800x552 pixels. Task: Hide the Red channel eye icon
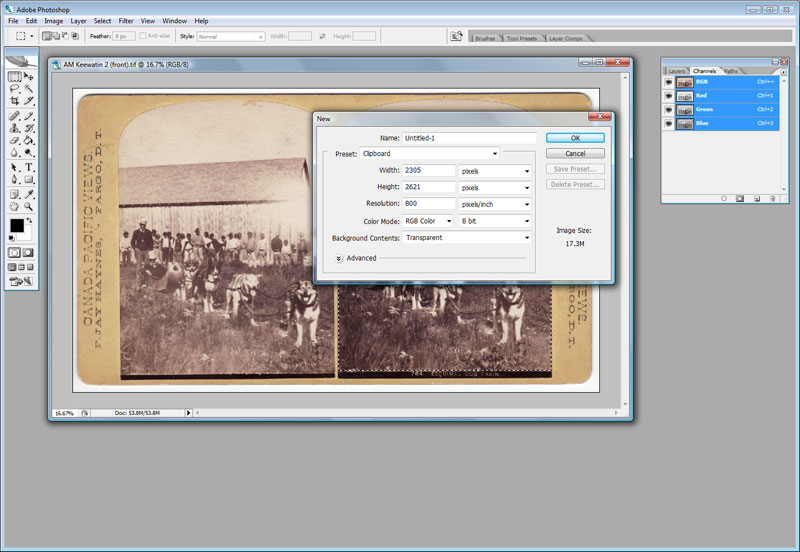[669, 96]
